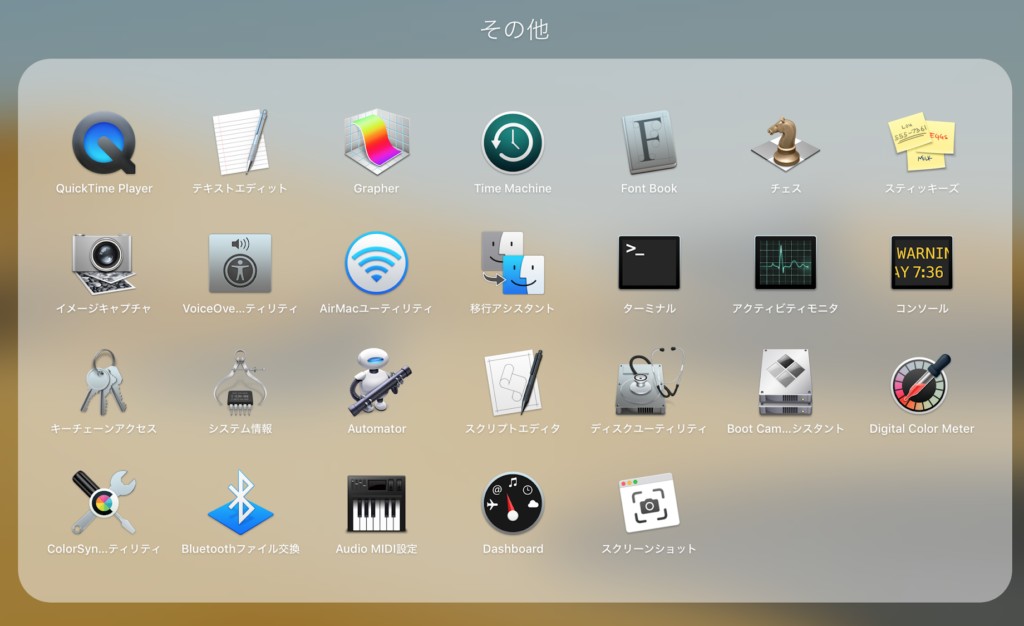
Task: Open ディスクユーティリティ icon
Action: pyautogui.click(x=649, y=383)
